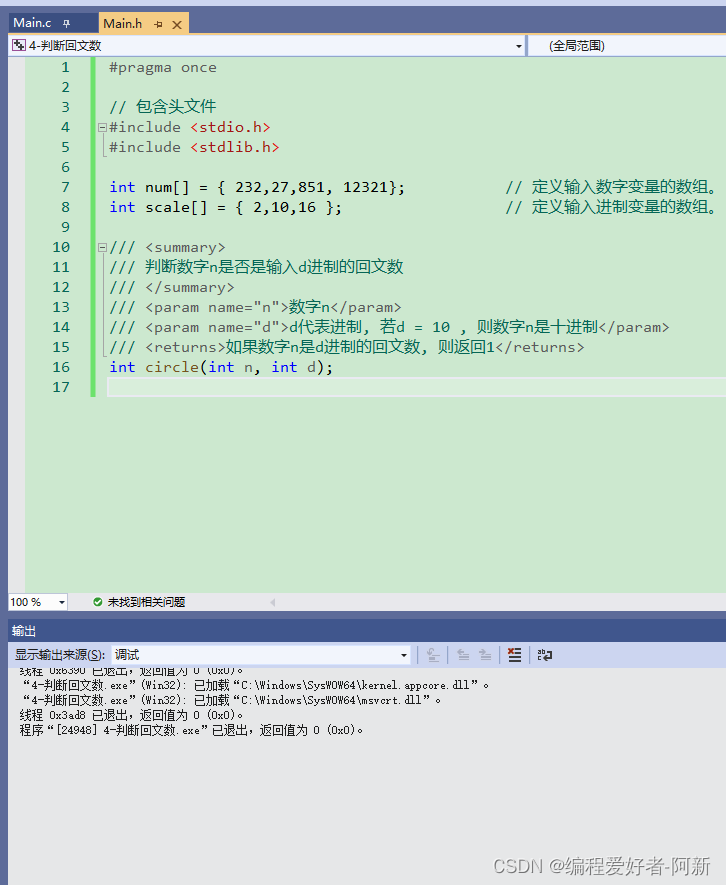Select the Main.h tab
The image size is (726, 885).
123,24
